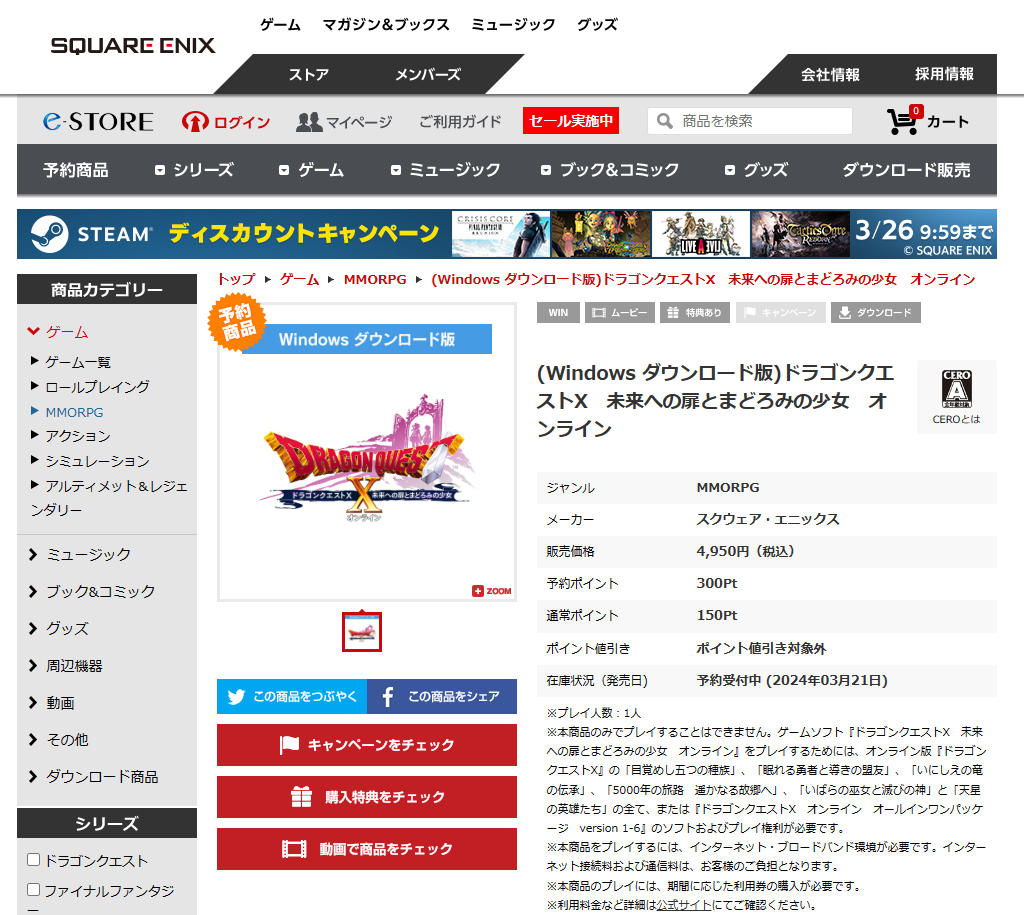Viewport: 1024px width, 915px height.
Task: Open ダウンロード販売 in nav bar
Action: pos(906,170)
